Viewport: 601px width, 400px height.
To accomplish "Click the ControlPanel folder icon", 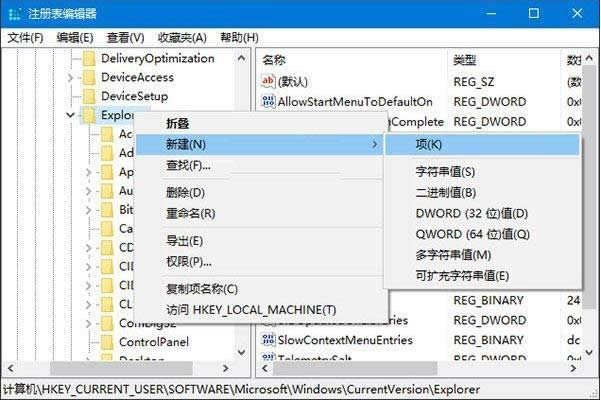I will (106, 342).
